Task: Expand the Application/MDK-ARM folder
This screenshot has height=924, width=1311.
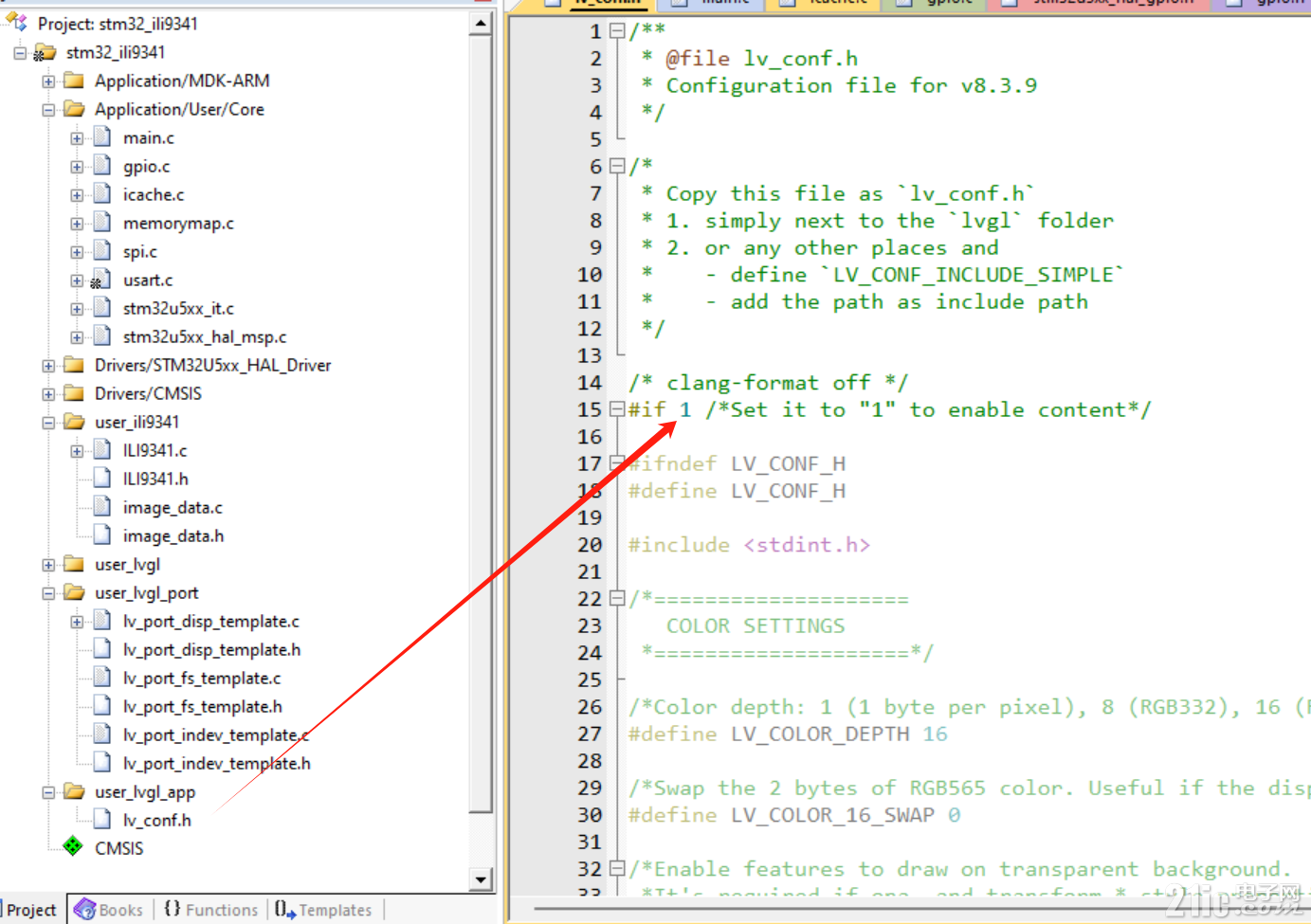Action: pyautogui.click(x=48, y=82)
